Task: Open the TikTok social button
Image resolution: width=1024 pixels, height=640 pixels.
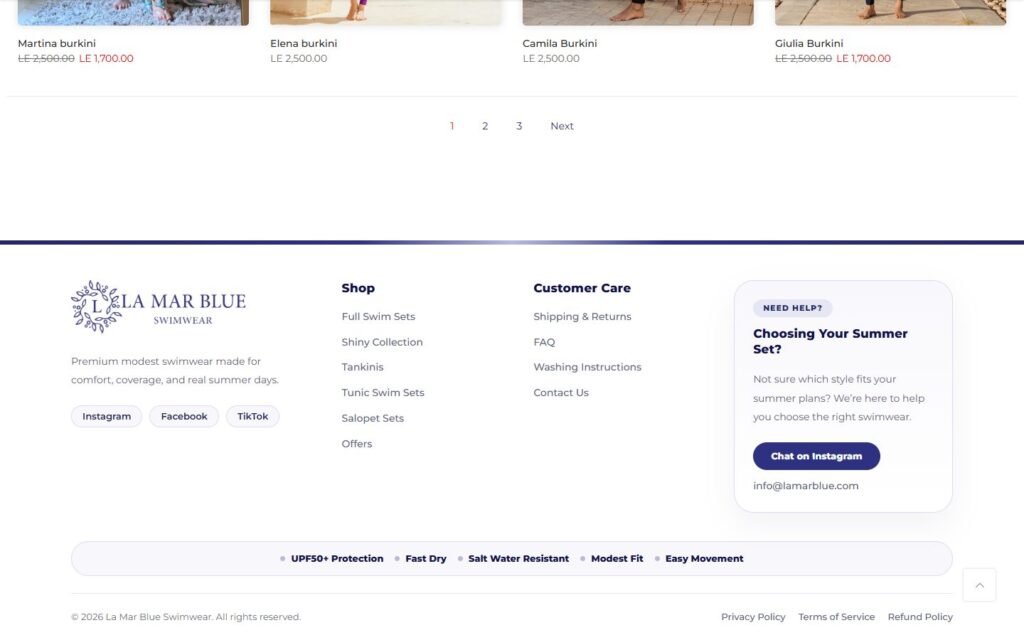Action: point(253,417)
